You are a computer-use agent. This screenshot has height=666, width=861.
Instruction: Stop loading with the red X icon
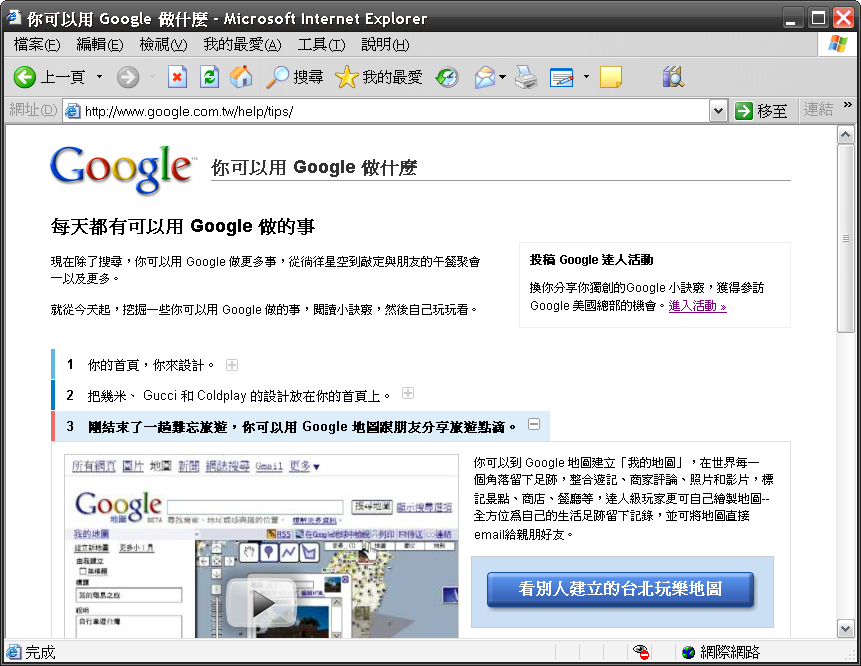click(x=177, y=77)
